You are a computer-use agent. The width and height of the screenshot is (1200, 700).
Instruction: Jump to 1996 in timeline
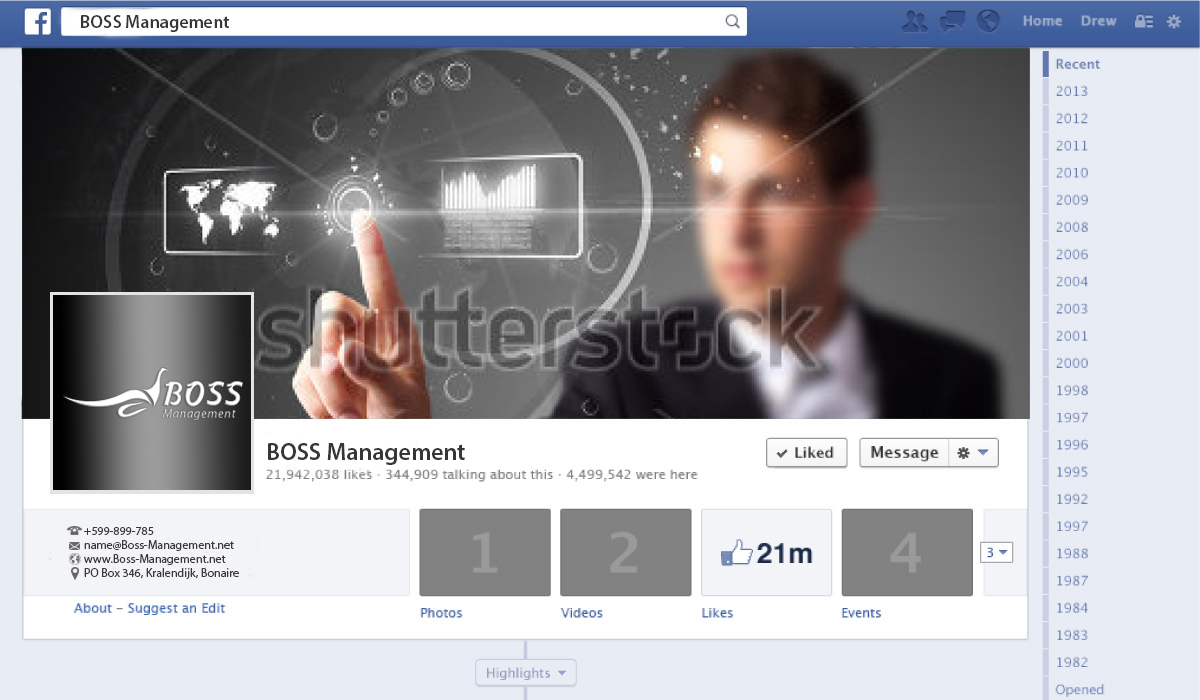pyautogui.click(x=1071, y=444)
